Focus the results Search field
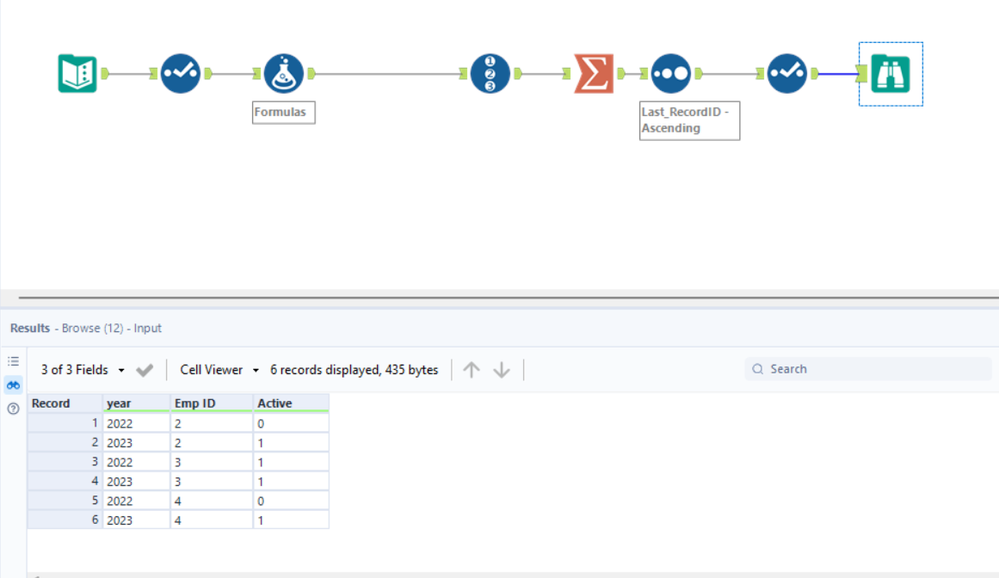The height and width of the screenshot is (578, 999). (868, 369)
